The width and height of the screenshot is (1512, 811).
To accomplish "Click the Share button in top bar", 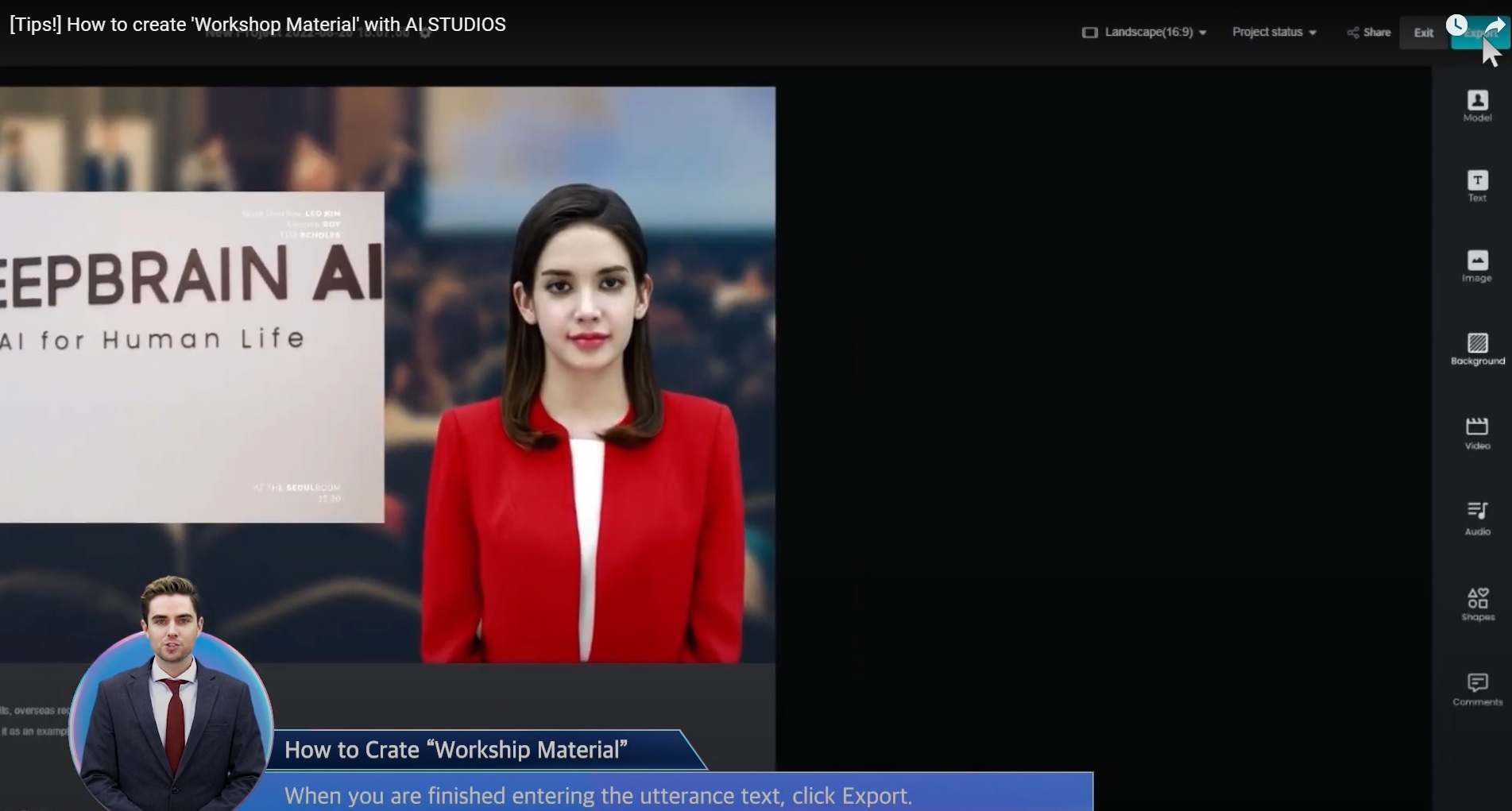I will point(1369,33).
